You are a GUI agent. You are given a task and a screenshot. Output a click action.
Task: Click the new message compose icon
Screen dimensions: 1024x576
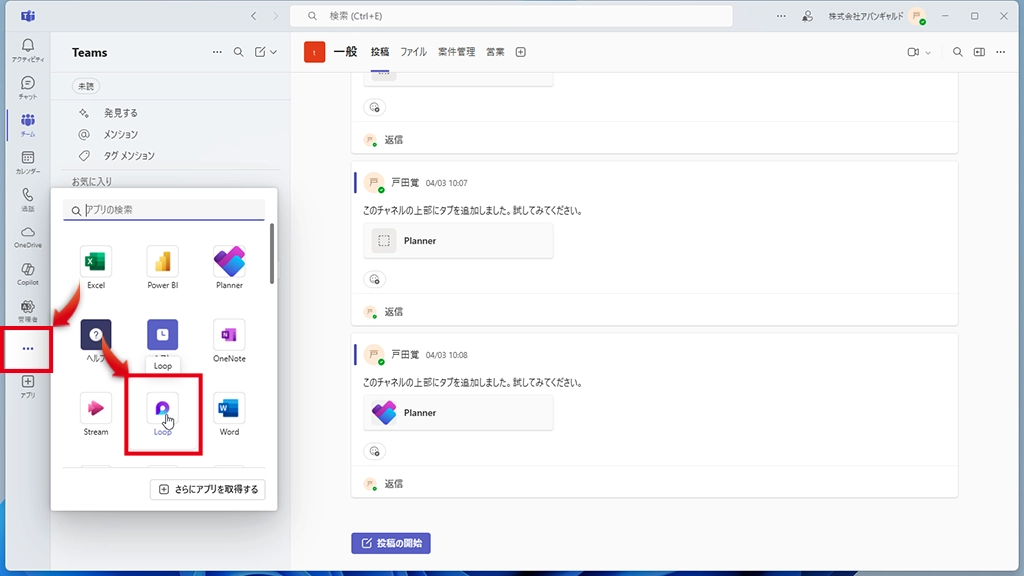[x=260, y=52]
